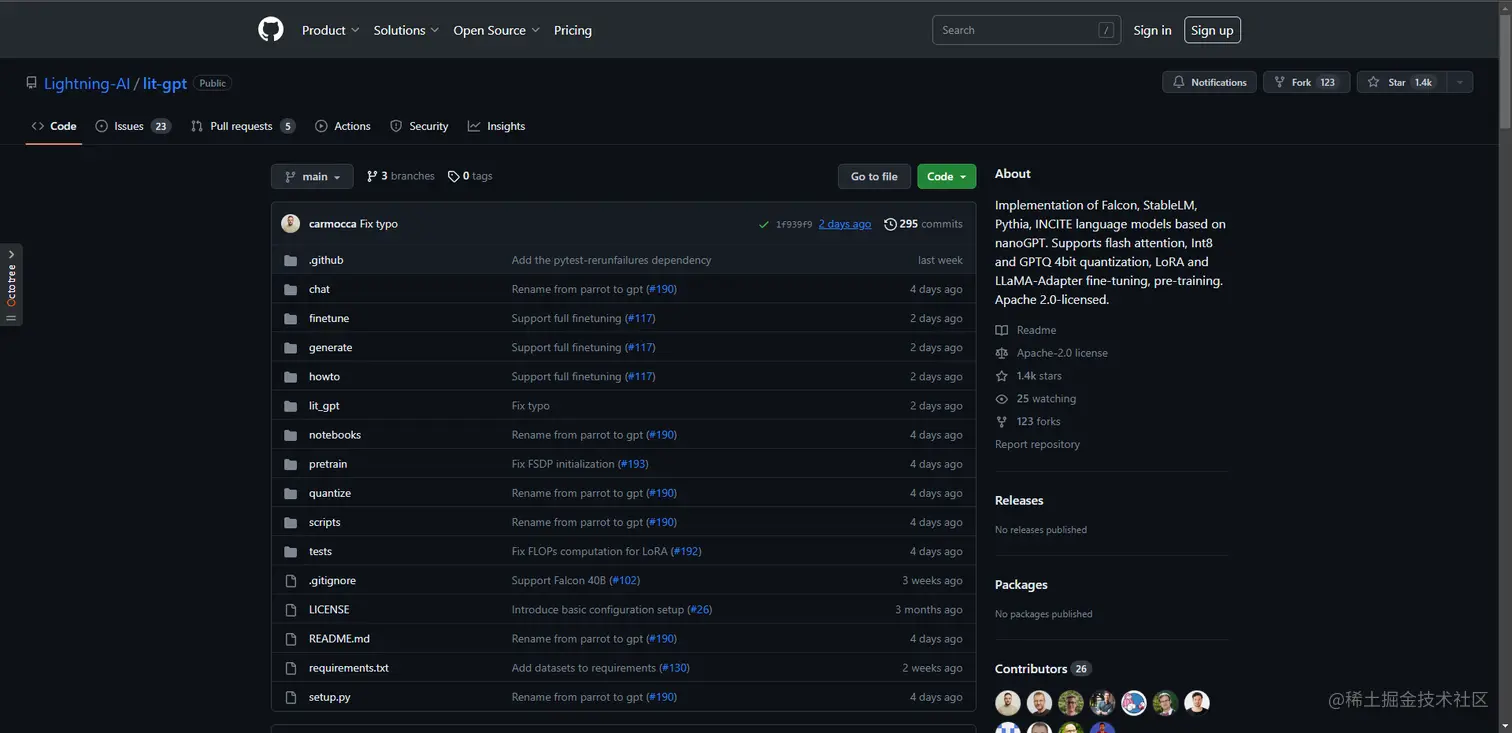Image resolution: width=1512 pixels, height=733 pixels.
Task: Click the lit_gpt folder icon
Action: point(291,406)
